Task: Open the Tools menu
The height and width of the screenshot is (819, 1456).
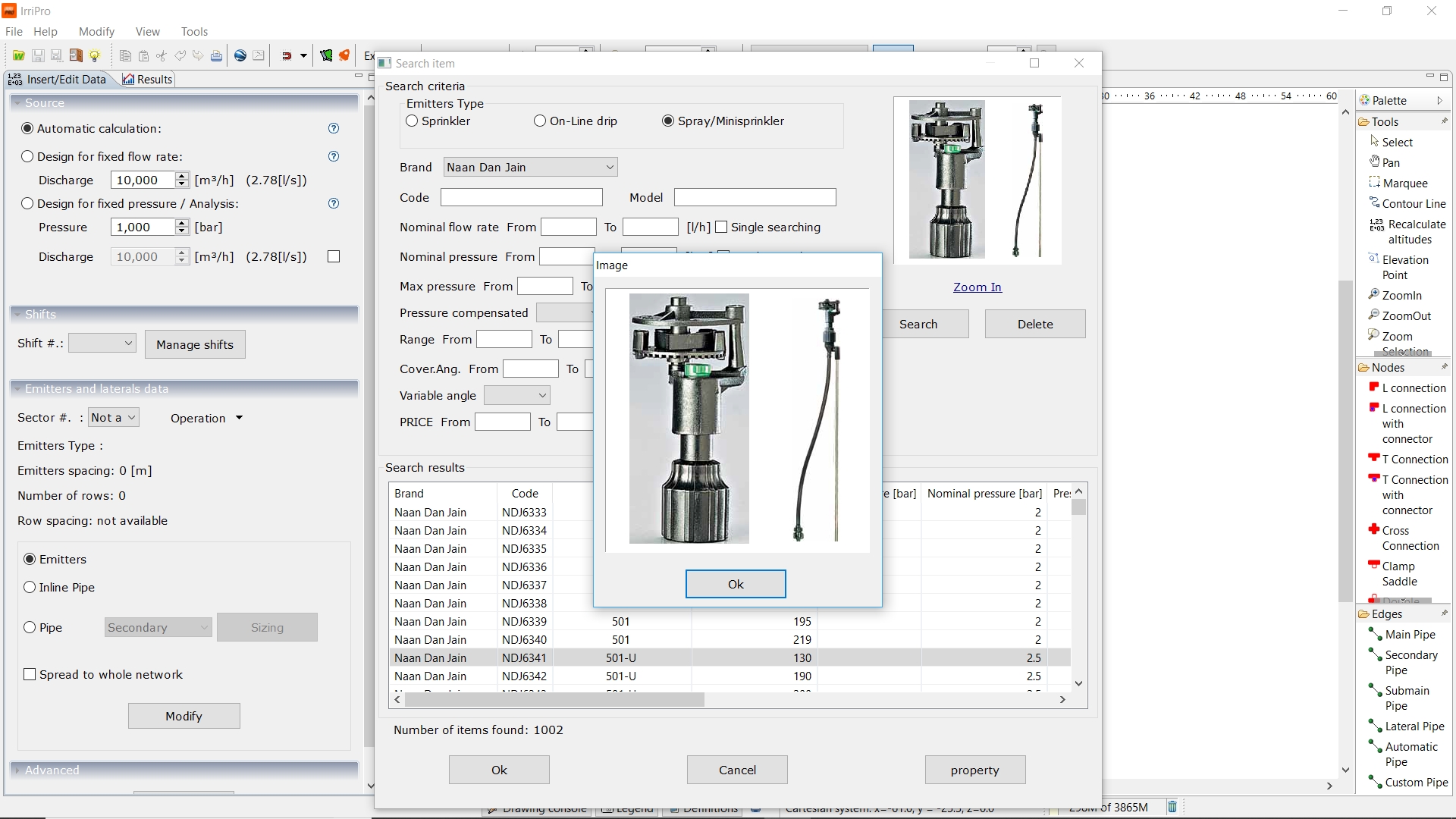Action: pyautogui.click(x=194, y=31)
